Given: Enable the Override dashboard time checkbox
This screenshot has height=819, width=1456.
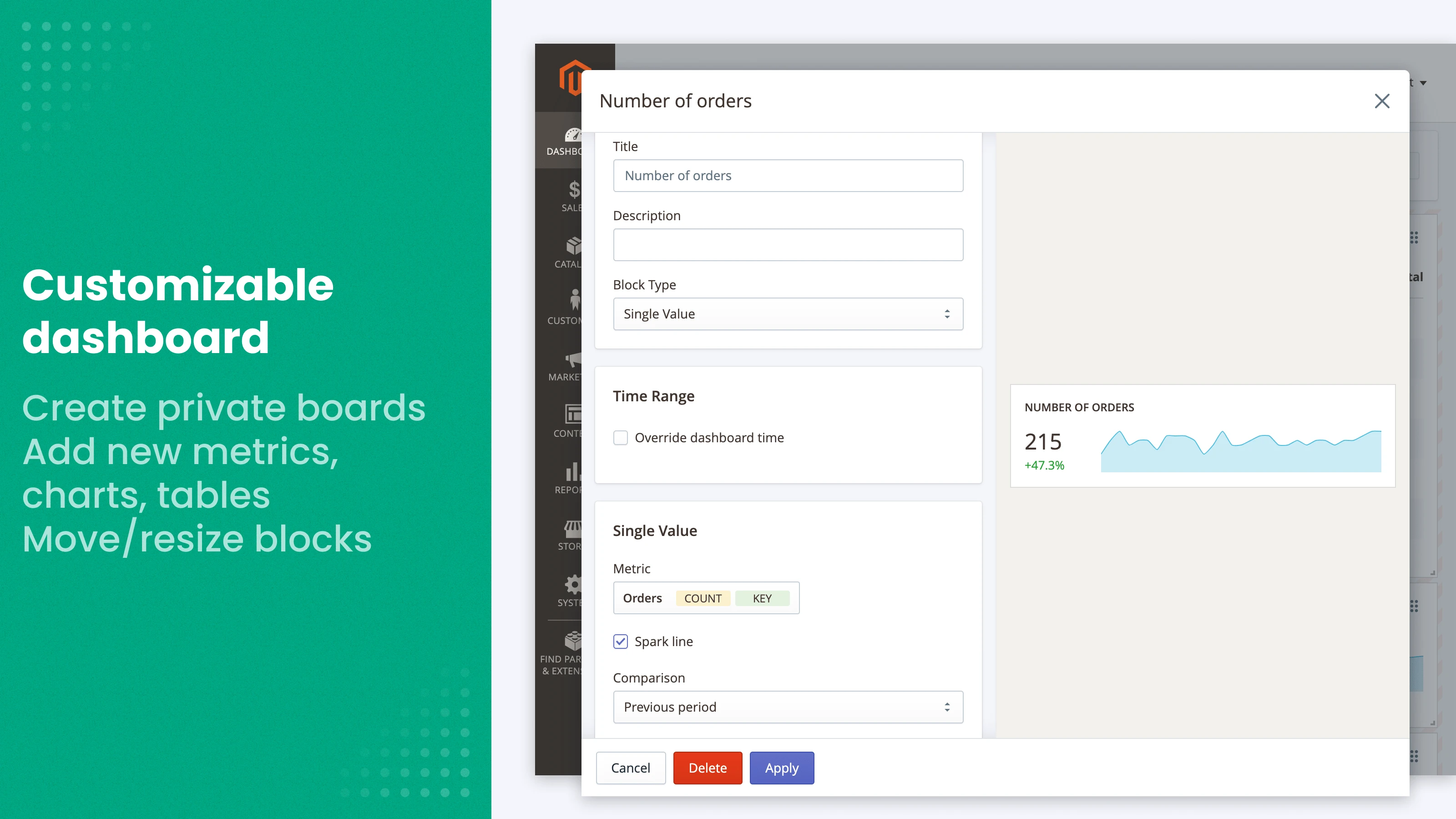Looking at the screenshot, I should pyautogui.click(x=620, y=437).
